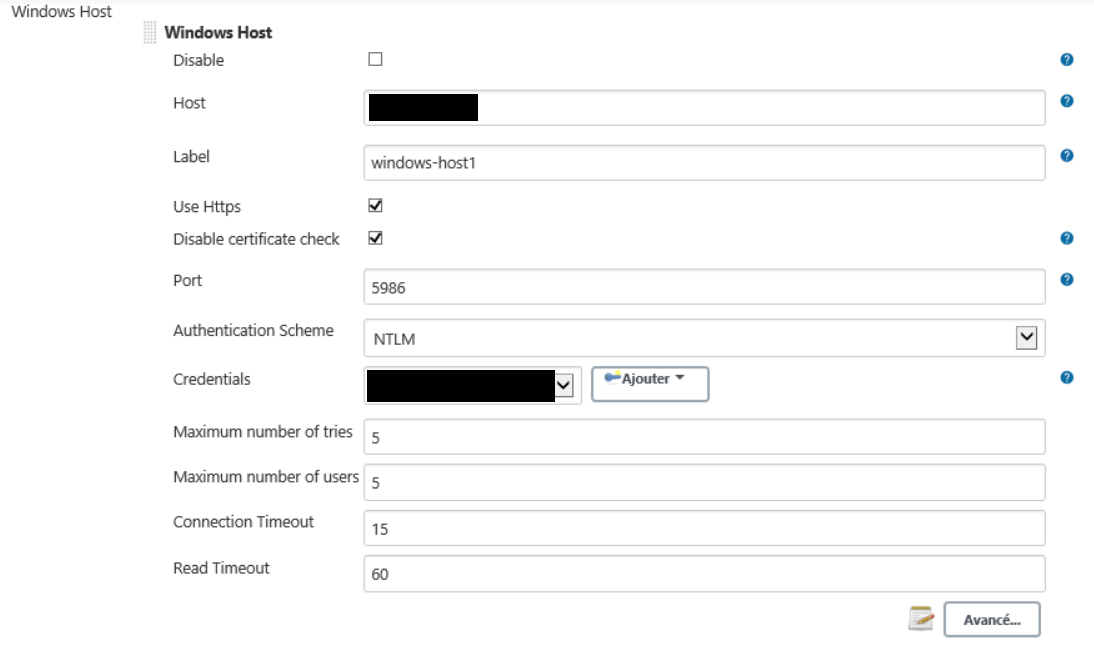Expand the Credentials selection dropdown

point(564,386)
